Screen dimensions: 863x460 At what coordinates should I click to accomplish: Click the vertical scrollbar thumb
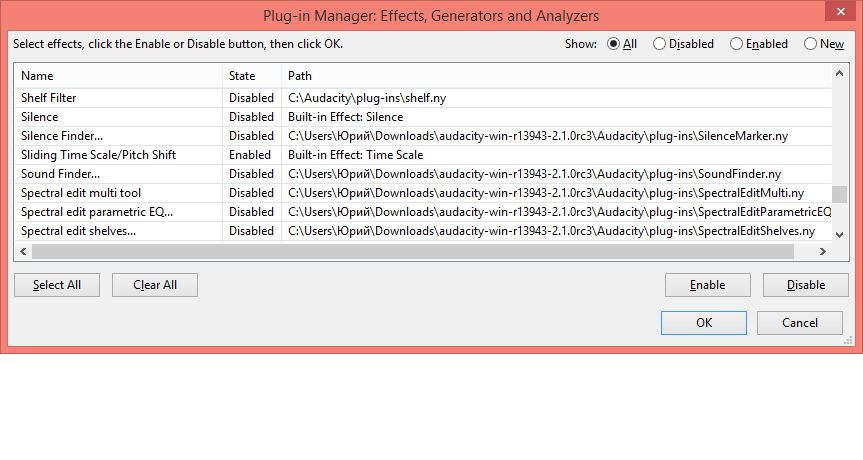pyautogui.click(x=840, y=195)
